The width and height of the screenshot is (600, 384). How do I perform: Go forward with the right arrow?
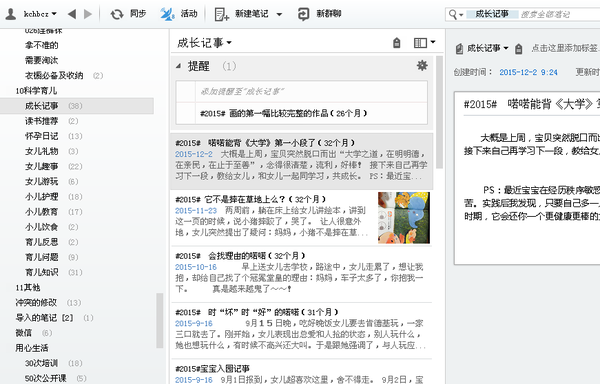pyautogui.click(x=88, y=14)
